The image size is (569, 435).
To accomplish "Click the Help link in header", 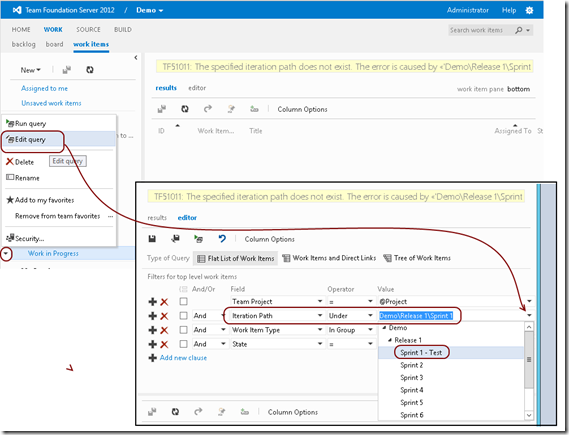I will [x=509, y=10].
